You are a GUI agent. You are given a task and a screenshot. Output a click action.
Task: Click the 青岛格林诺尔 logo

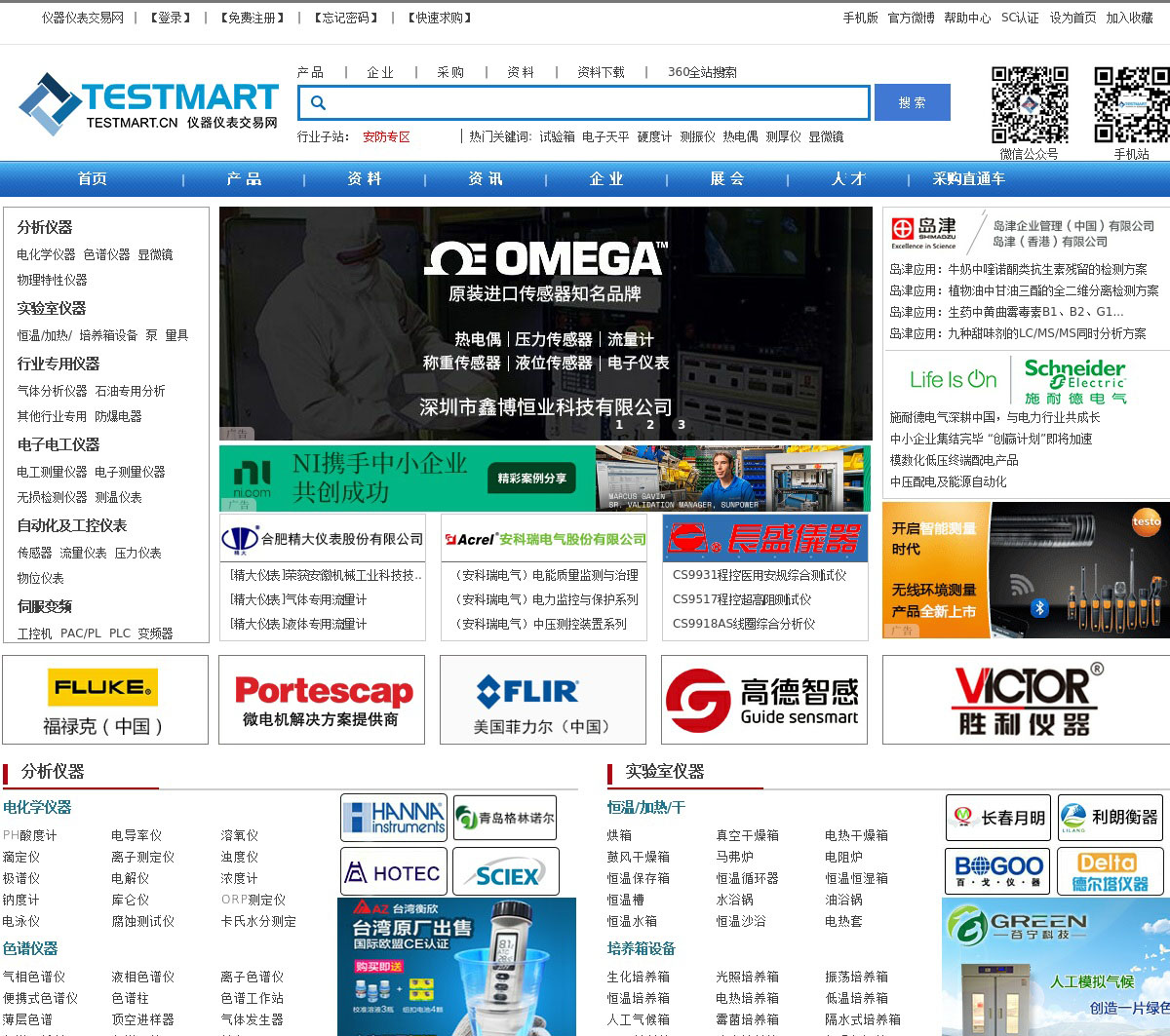pos(505,818)
